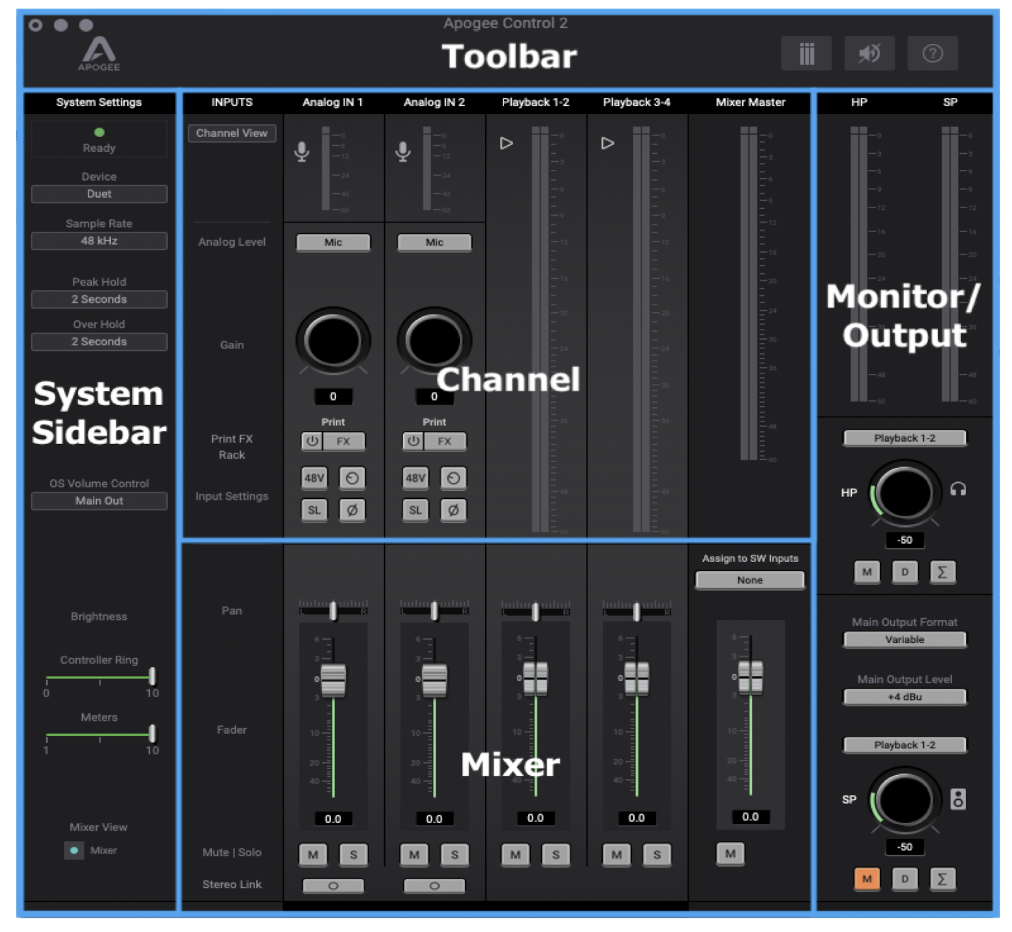Open the Peak Hold 2 Seconds dropdown

[x=99, y=299]
